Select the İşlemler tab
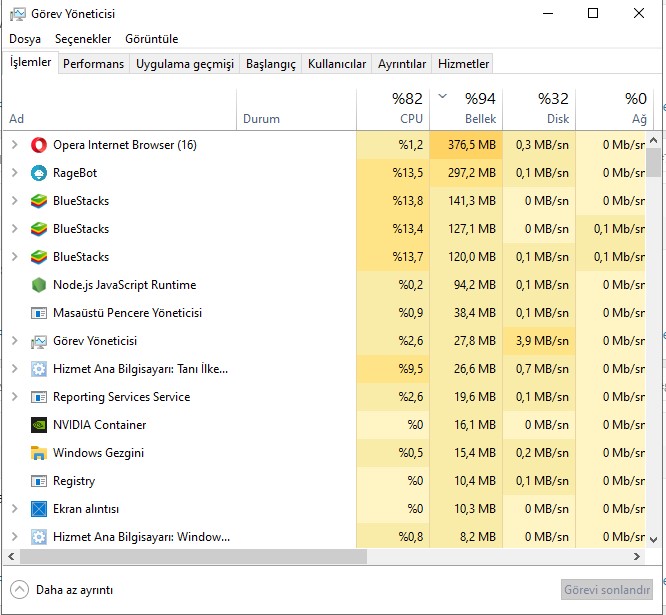The width and height of the screenshot is (666, 615). tap(30, 62)
